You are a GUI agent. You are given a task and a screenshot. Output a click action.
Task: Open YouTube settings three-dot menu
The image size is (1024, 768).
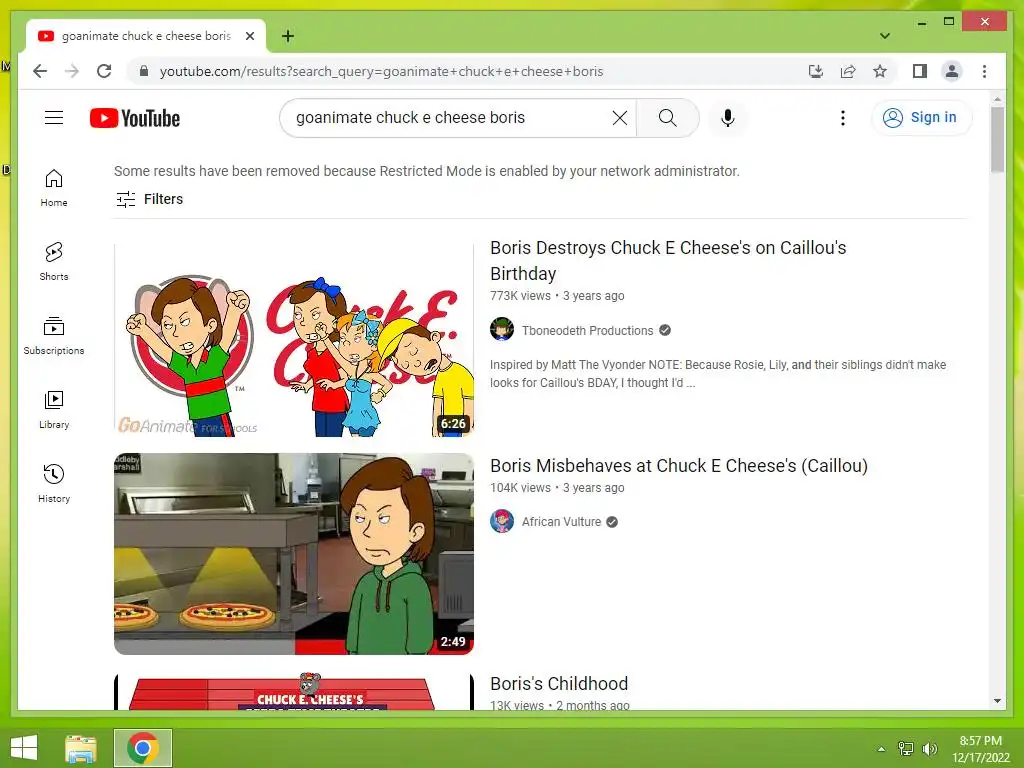click(842, 118)
